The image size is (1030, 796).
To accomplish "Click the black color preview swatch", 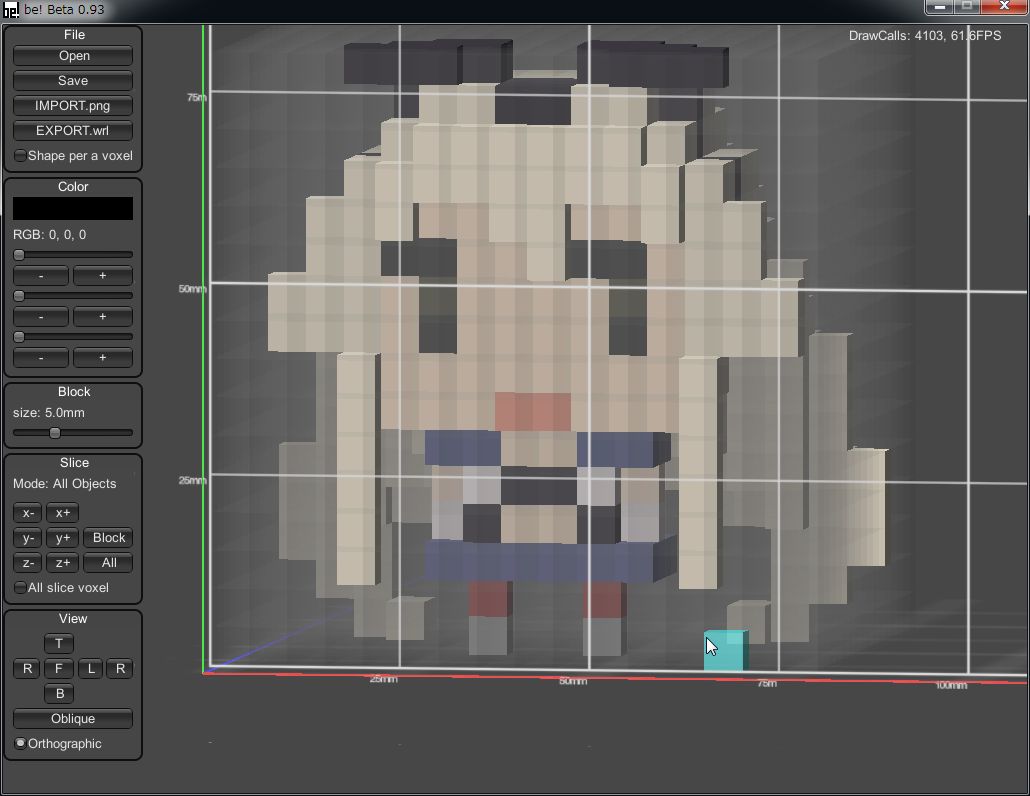I will (73, 208).
